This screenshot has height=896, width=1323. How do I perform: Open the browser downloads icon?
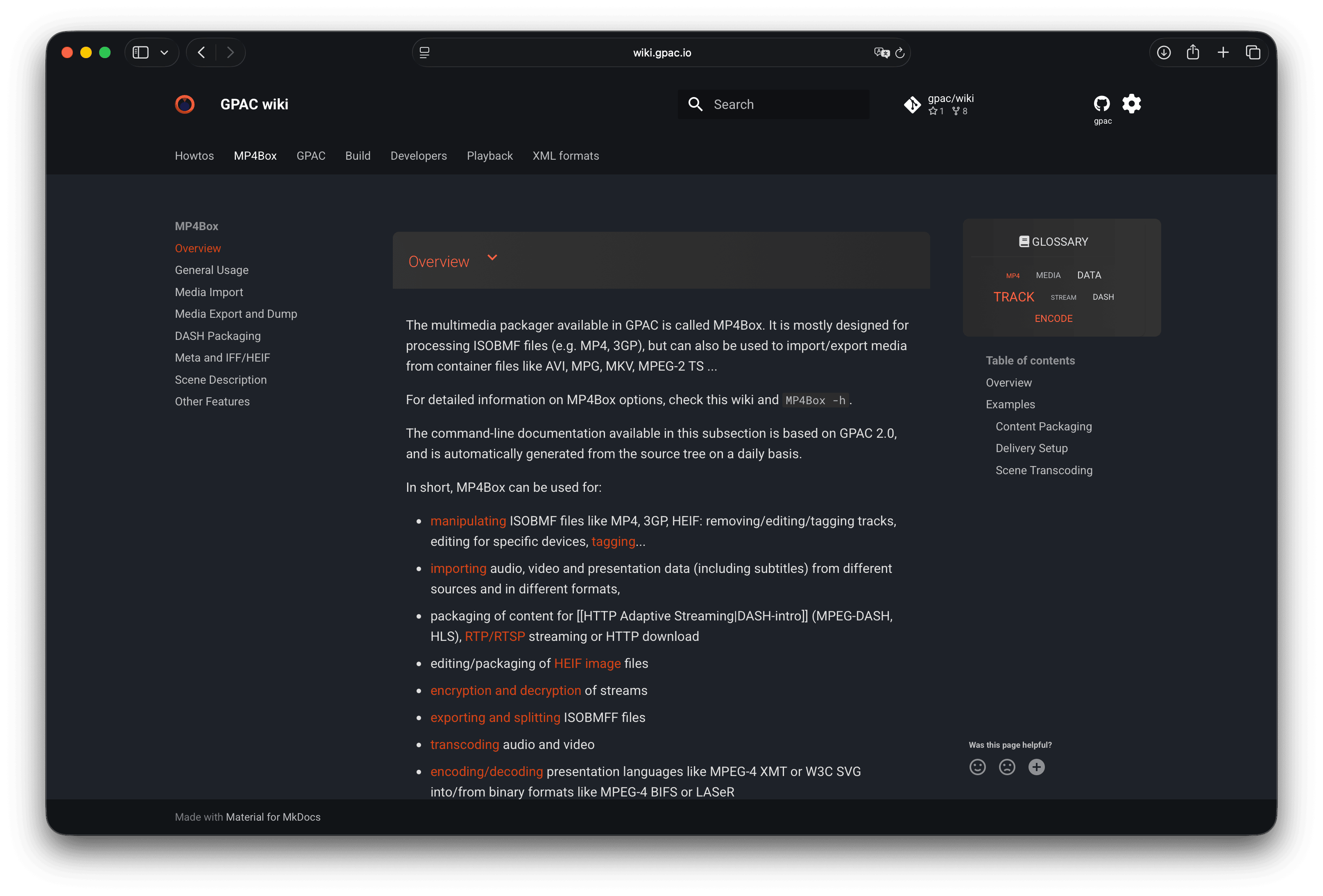coord(1164,52)
